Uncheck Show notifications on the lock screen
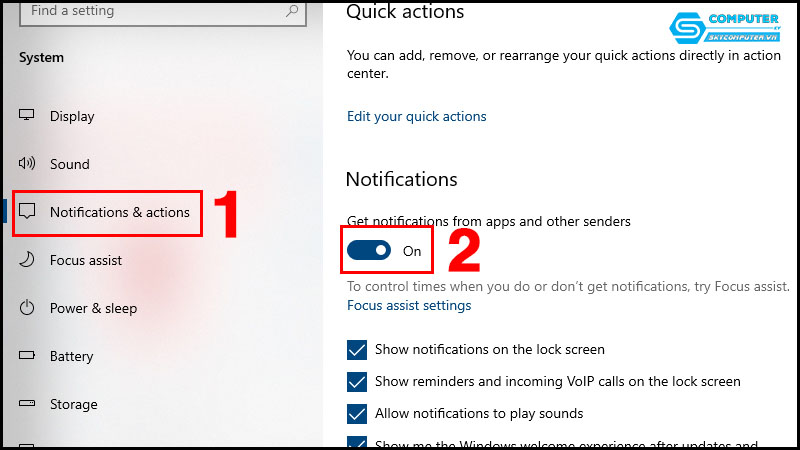This screenshot has width=800, height=450. 357,350
